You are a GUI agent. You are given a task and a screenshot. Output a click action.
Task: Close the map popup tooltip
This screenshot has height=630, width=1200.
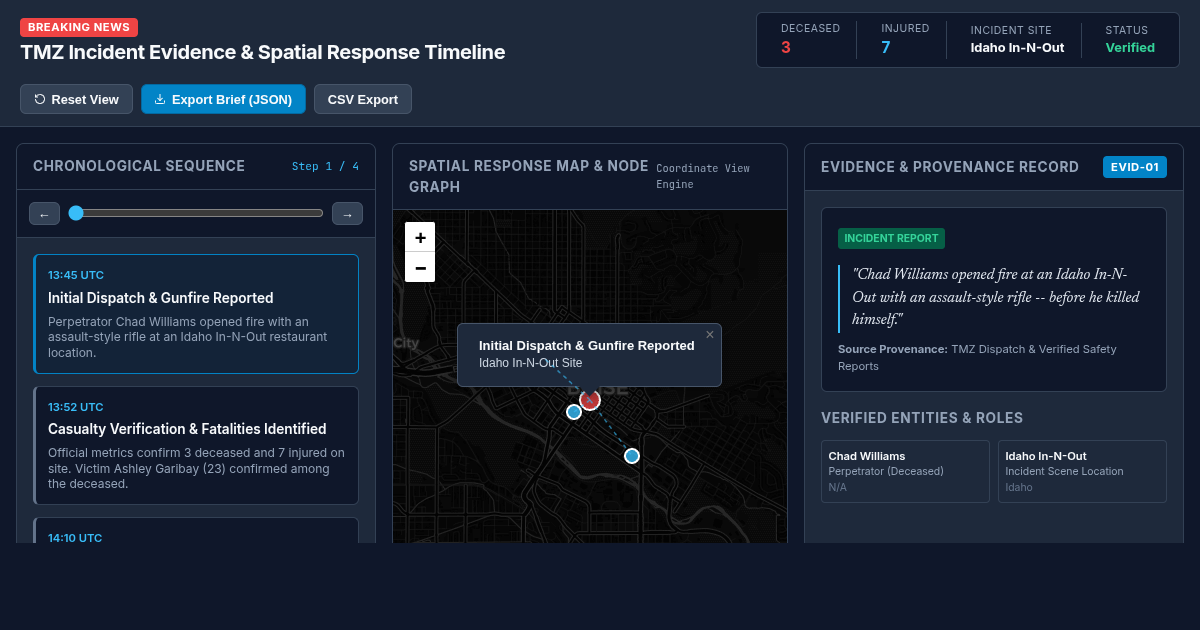tap(710, 335)
